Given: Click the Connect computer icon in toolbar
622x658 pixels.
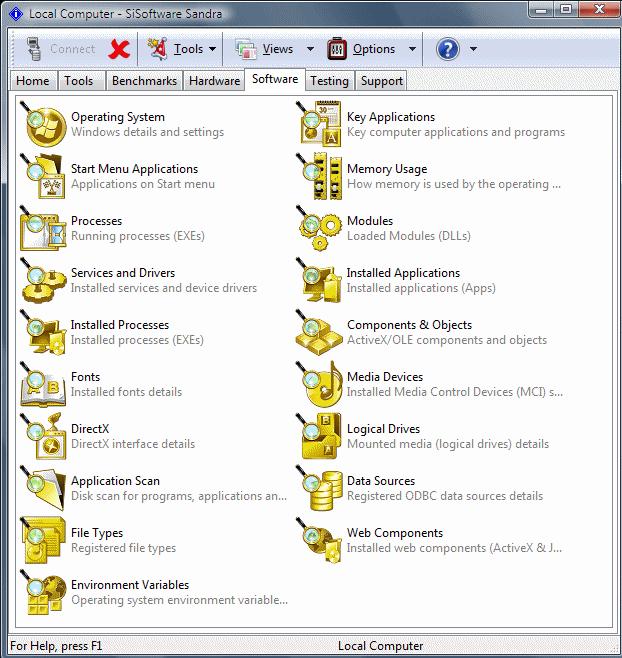Looking at the screenshot, I should pyautogui.click(x=34, y=49).
